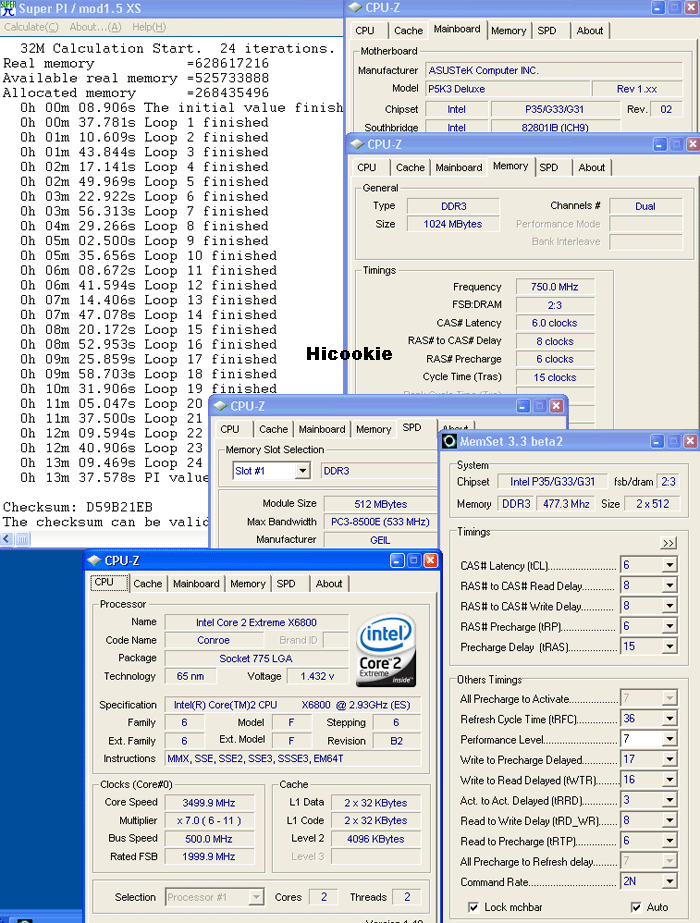Viewport: 700px width, 923px height.
Task: Open the RAS# to CAS# Write Delay dropdown
Action: 669,606
